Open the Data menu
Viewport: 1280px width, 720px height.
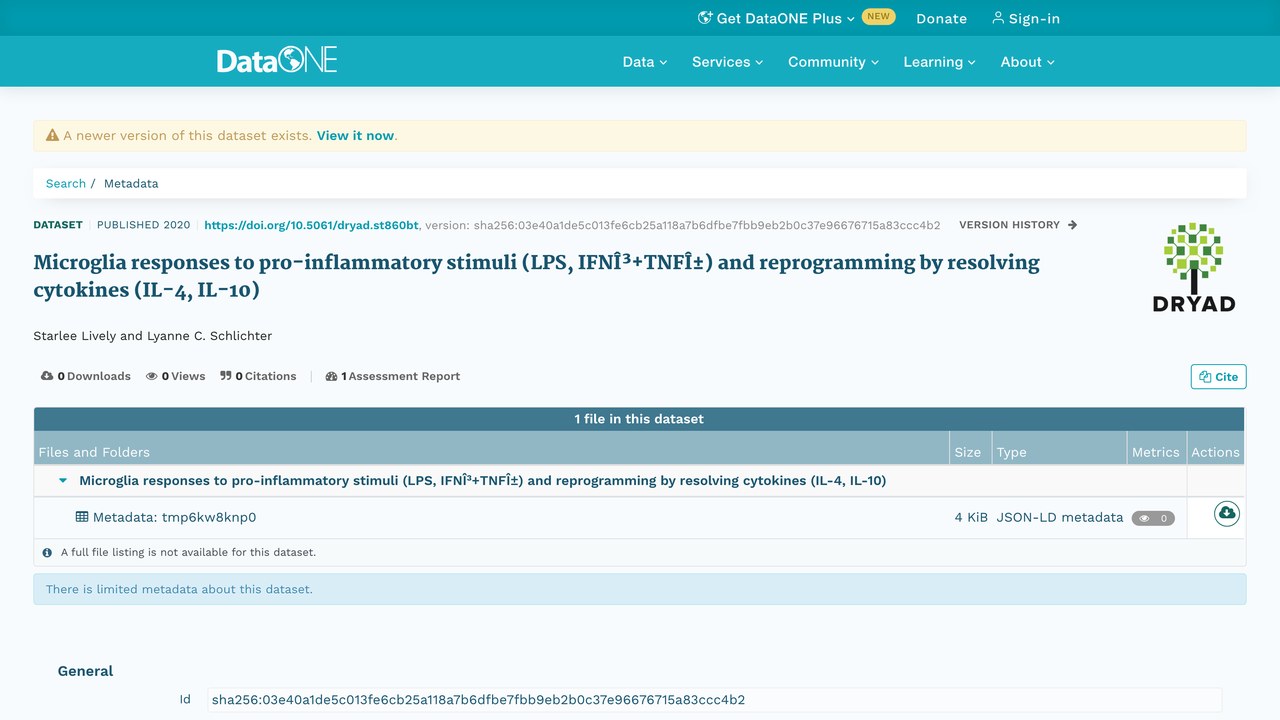(x=645, y=62)
